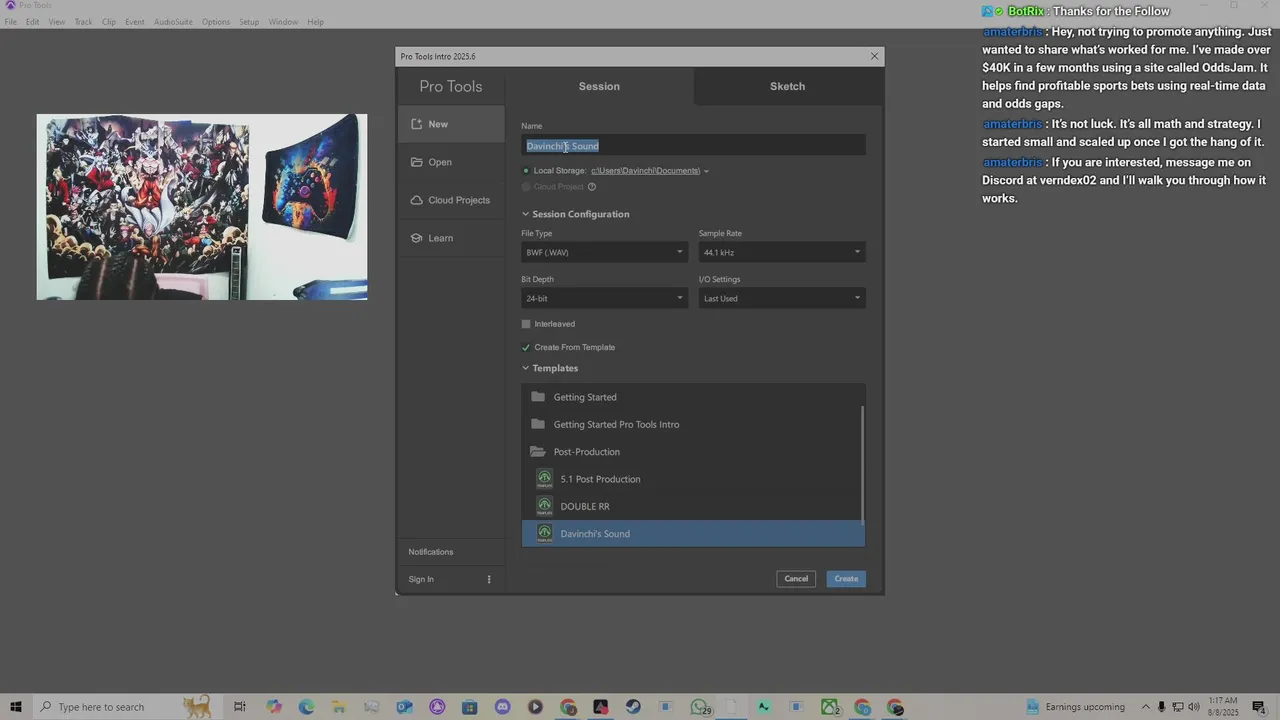Select the New item in the sidebar
The height and width of the screenshot is (720, 1280).
[x=450, y=124]
